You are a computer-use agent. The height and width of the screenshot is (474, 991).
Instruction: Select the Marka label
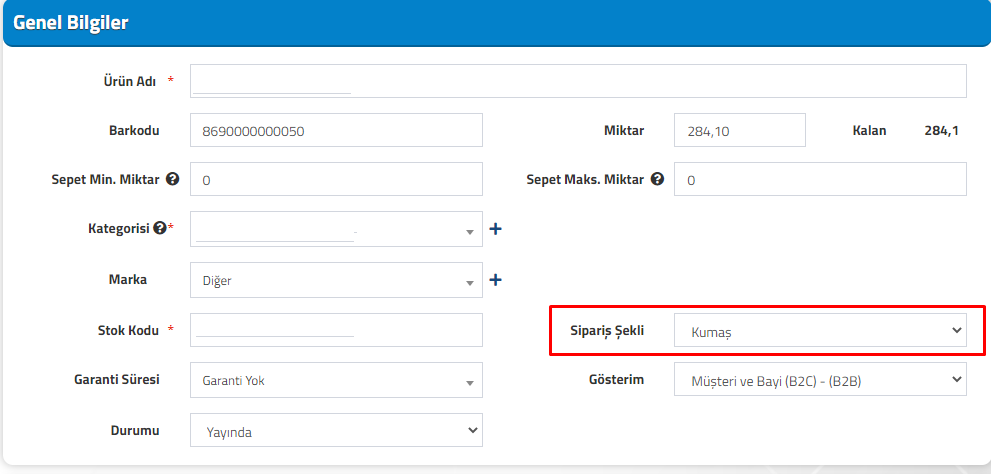click(128, 279)
